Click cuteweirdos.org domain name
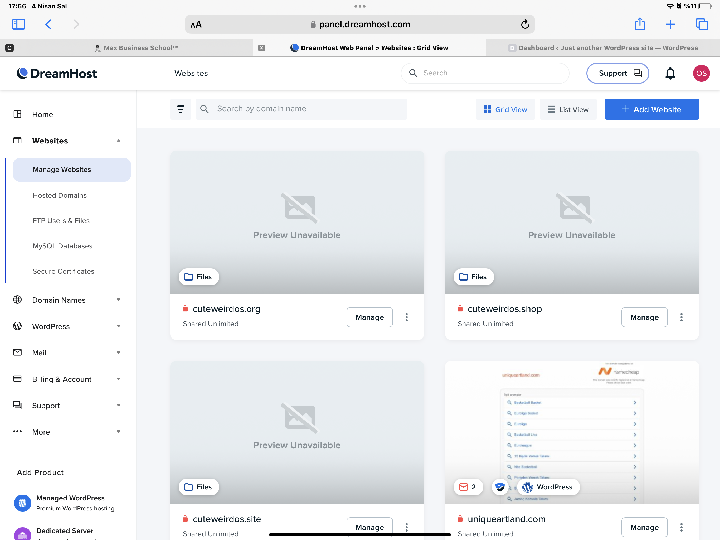Image resolution: width=720 pixels, height=540 pixels. coord(226,309)
